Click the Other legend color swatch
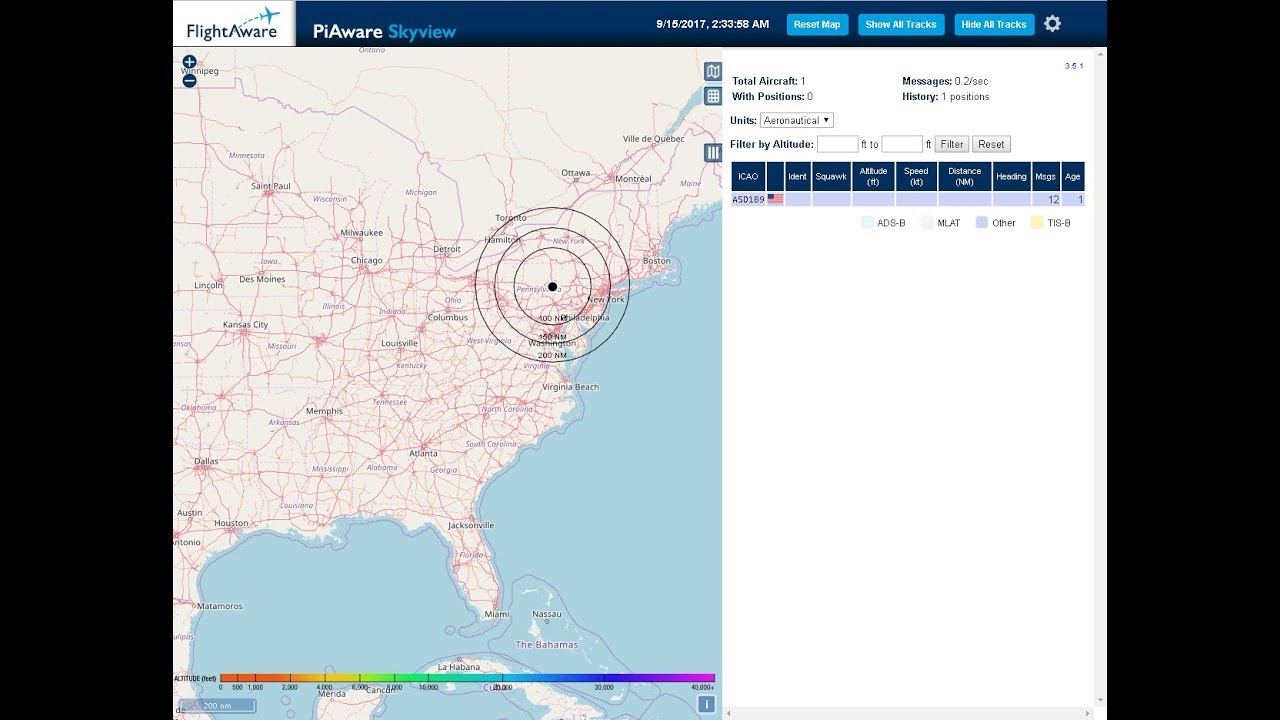Viewport: 1280px width, 720px height. (982, 223)
